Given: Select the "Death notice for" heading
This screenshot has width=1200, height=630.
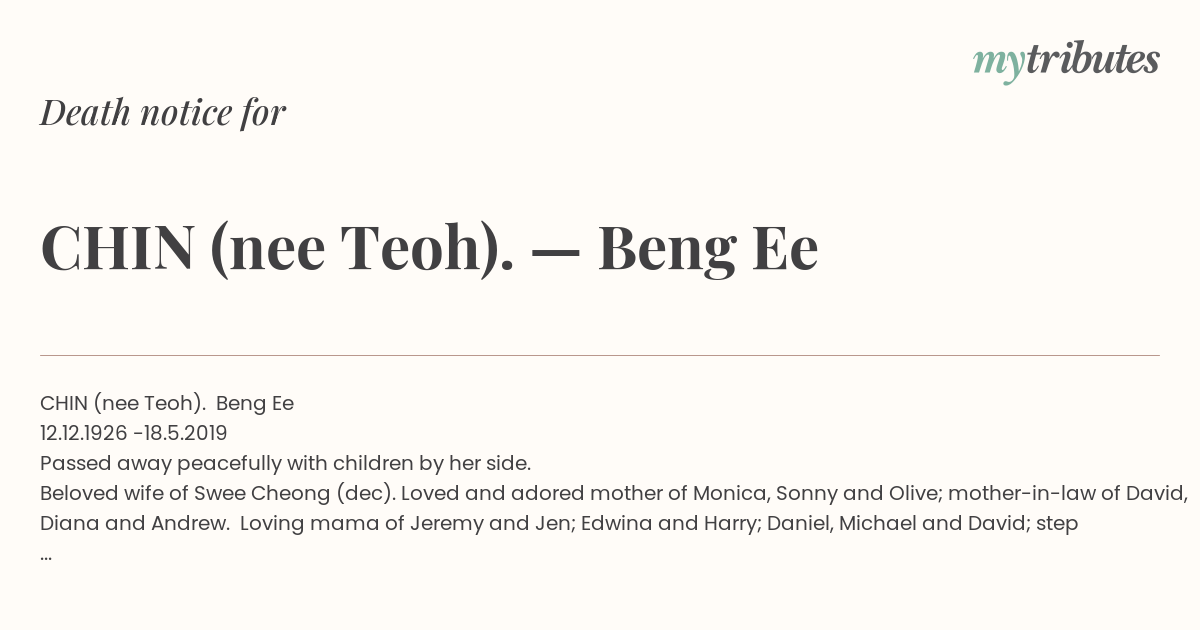Looking at the screenshot, I should point(163,112).
